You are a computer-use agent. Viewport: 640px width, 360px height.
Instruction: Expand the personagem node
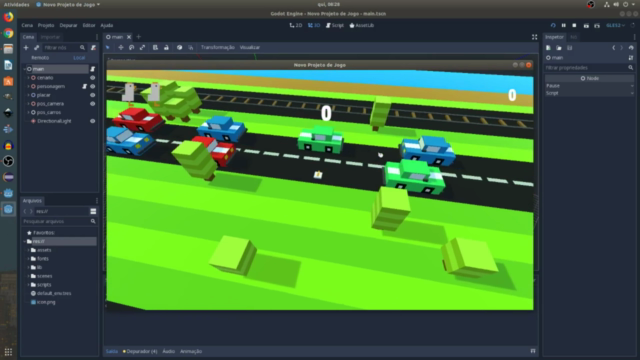(28, 87)
